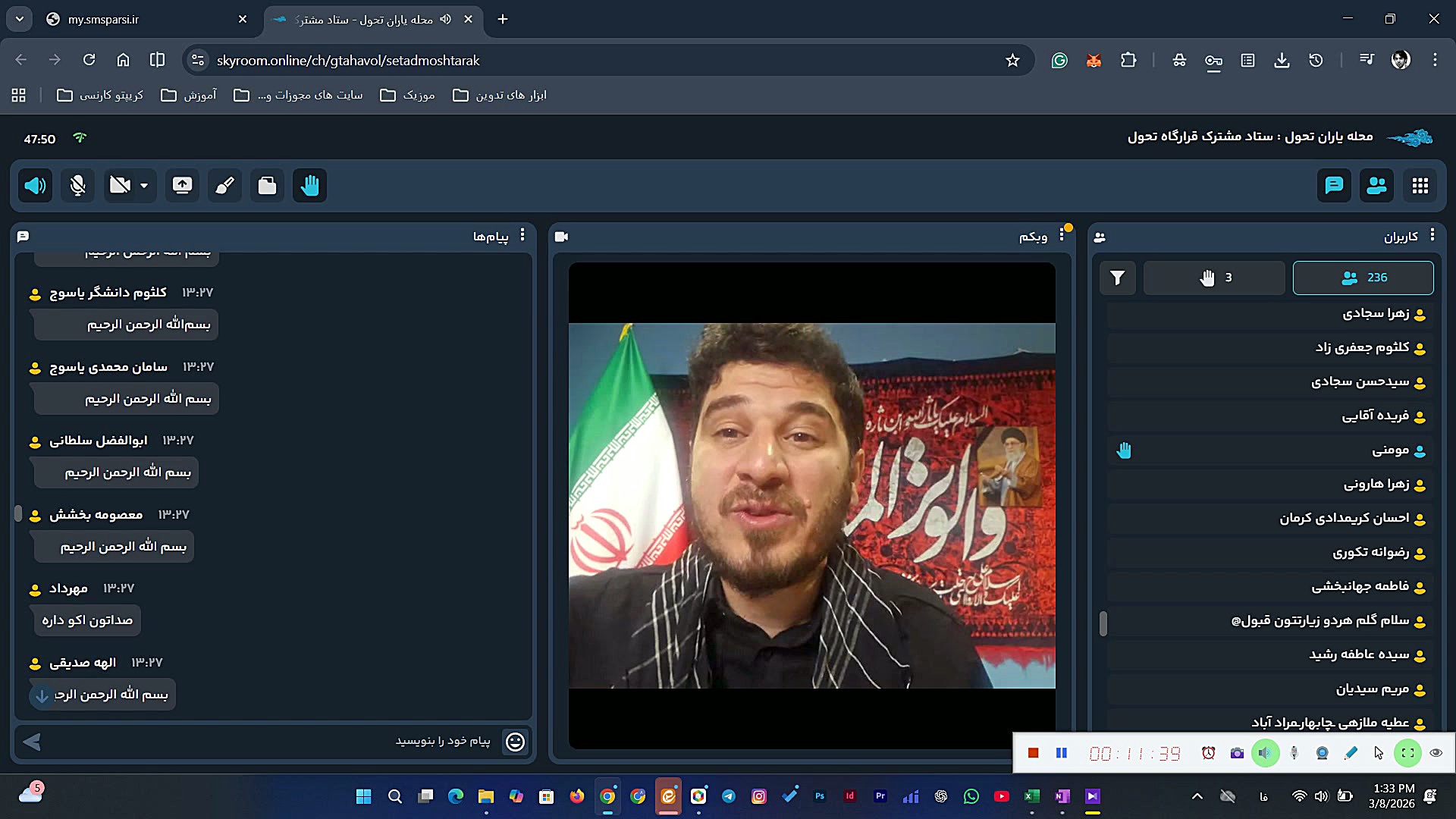Select user رضوانه تکوری
This screenshot has width=1456, height=819.
pyautogui.click(x=1269, y=553)
